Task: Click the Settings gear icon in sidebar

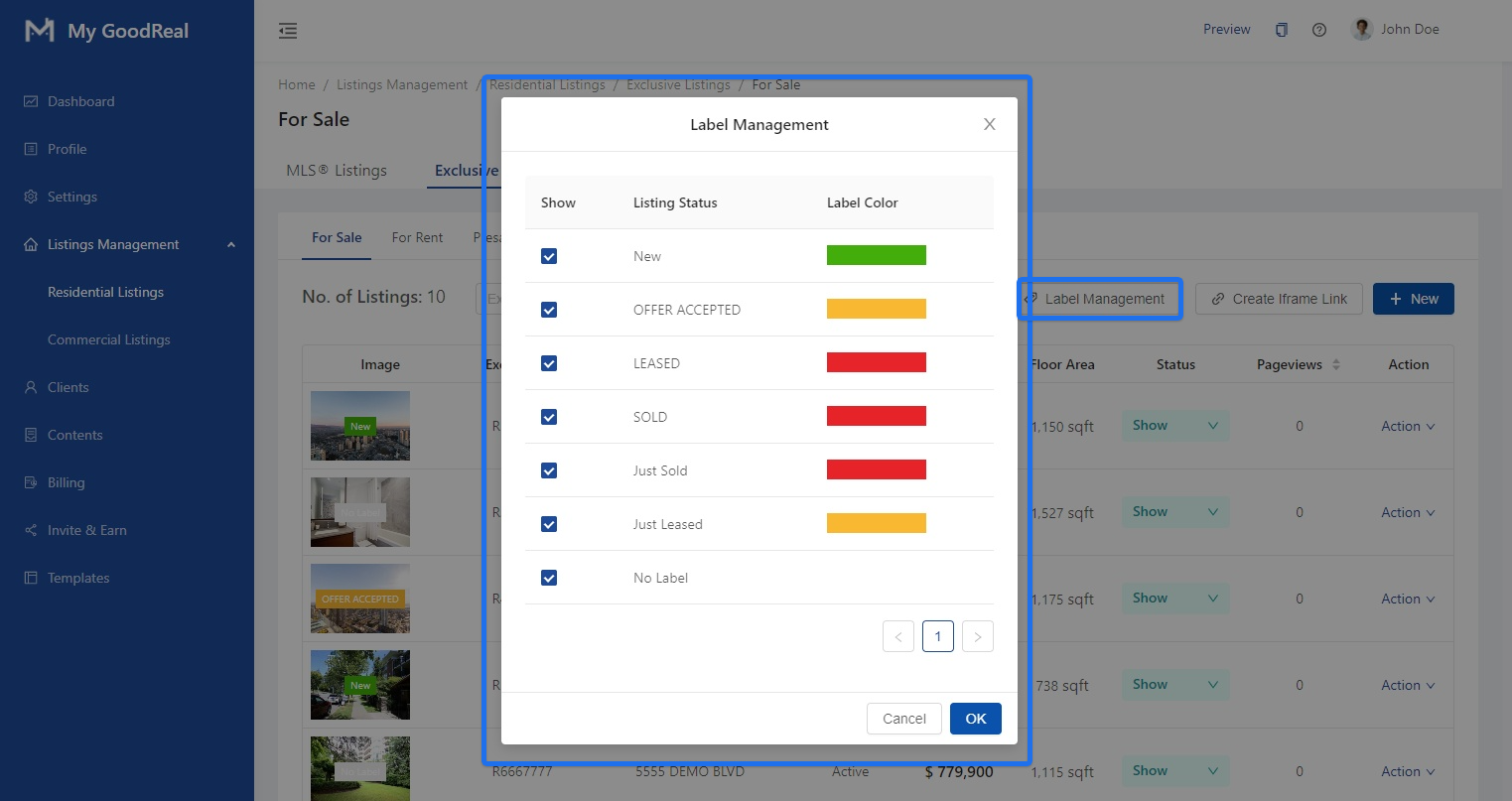Action: (x=31, y=197)
